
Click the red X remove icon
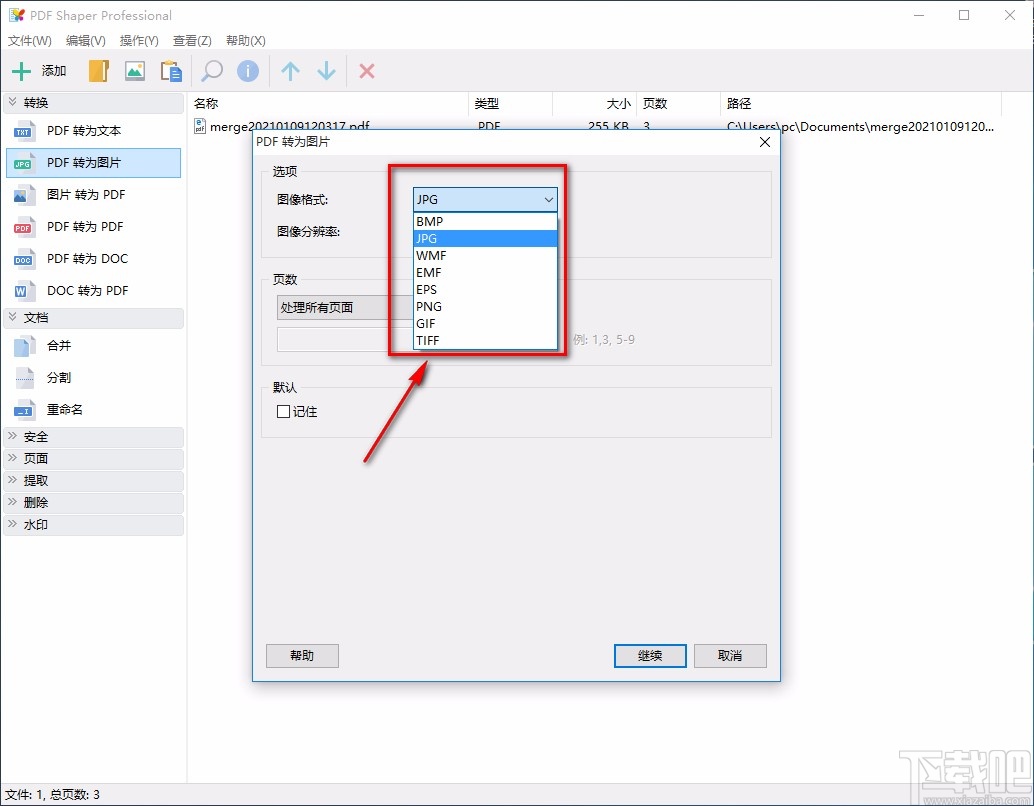click(x=366, y=70)
